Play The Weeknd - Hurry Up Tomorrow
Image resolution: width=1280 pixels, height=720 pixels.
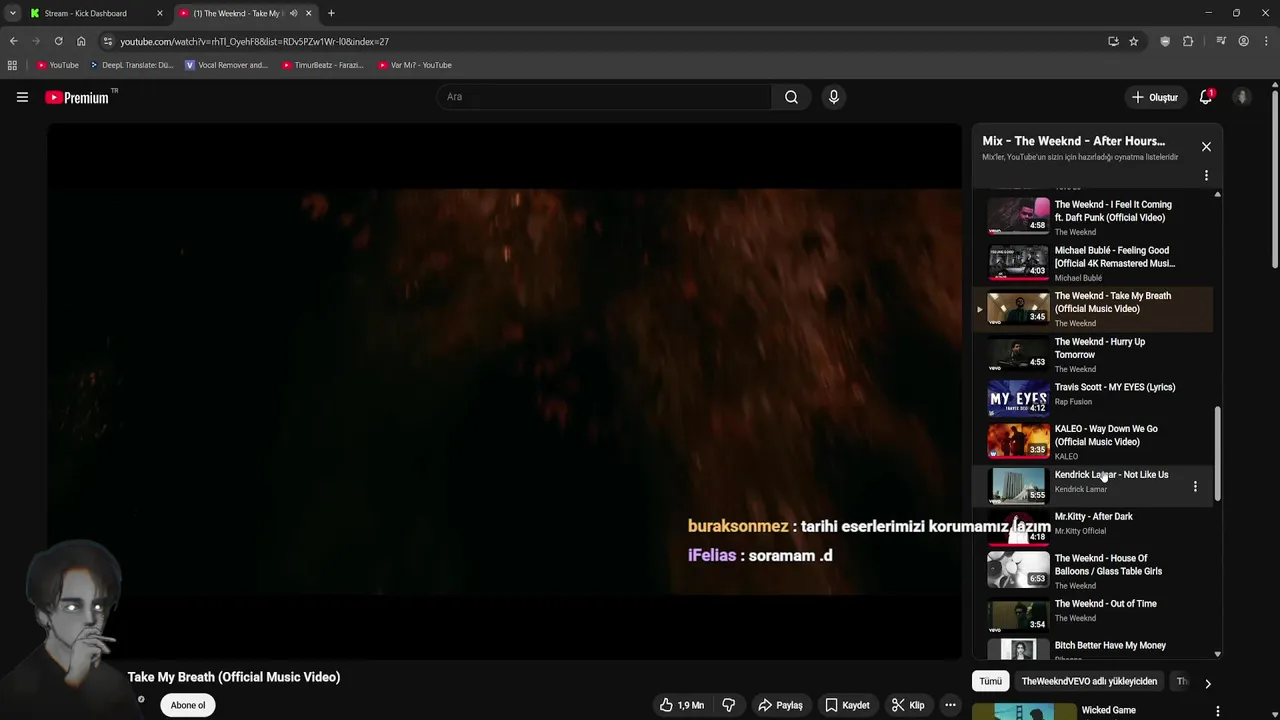tap(1094, 354)
